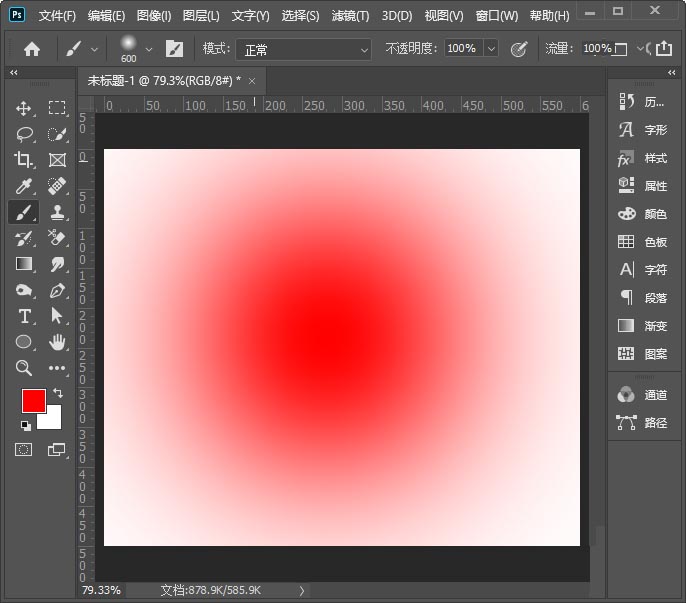This screenshot has height=603, width=686.
Task: Select the Hand tool
Action: [x=57, y=342]
